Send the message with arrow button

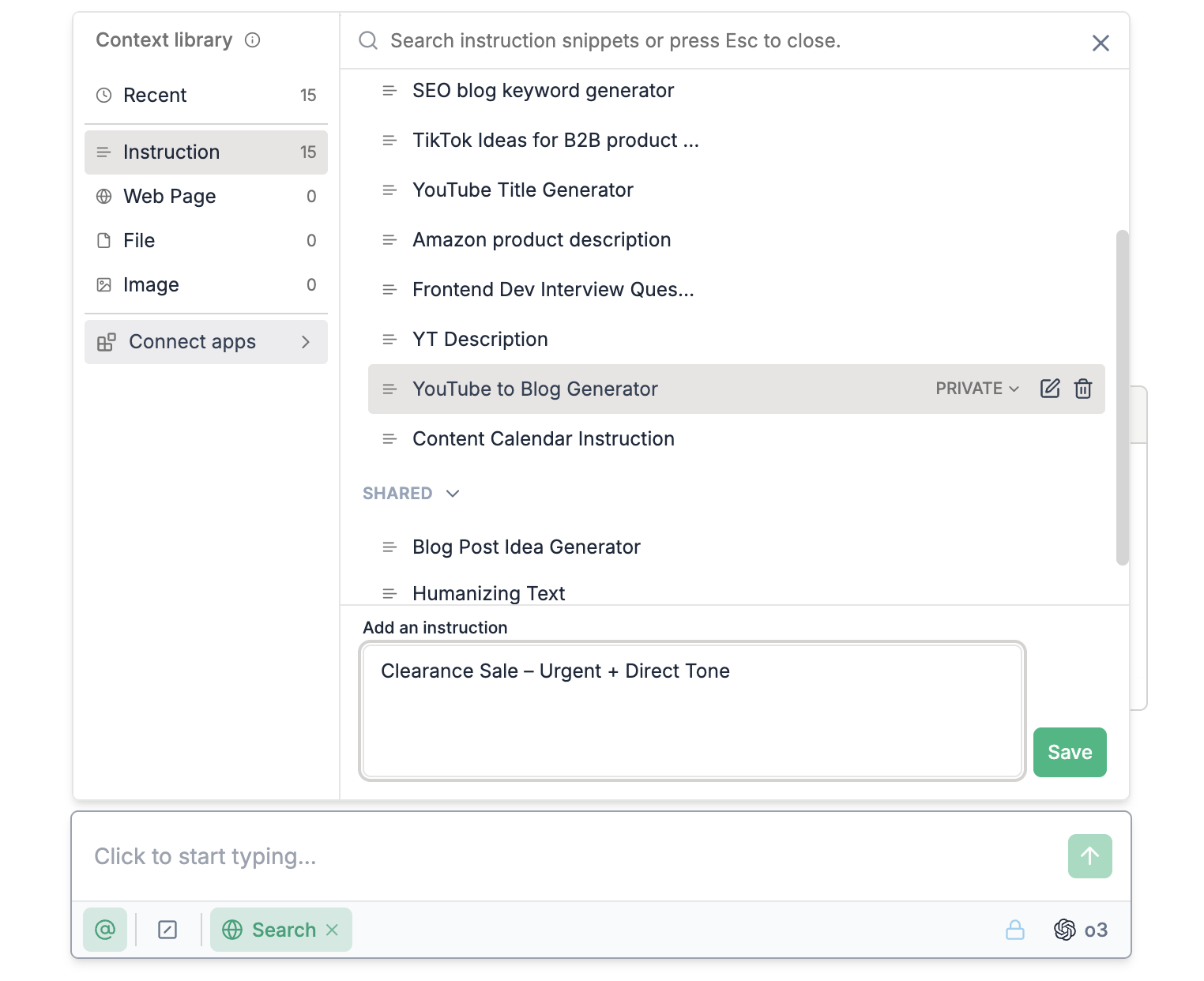tap(1090, 856)
